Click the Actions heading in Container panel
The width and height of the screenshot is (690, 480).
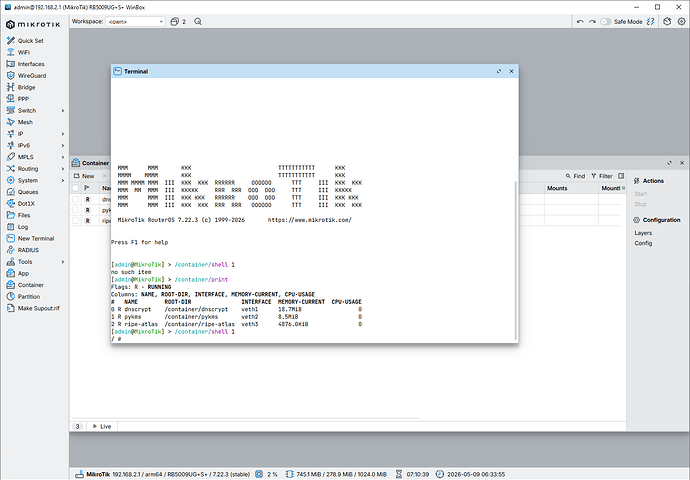648,181
